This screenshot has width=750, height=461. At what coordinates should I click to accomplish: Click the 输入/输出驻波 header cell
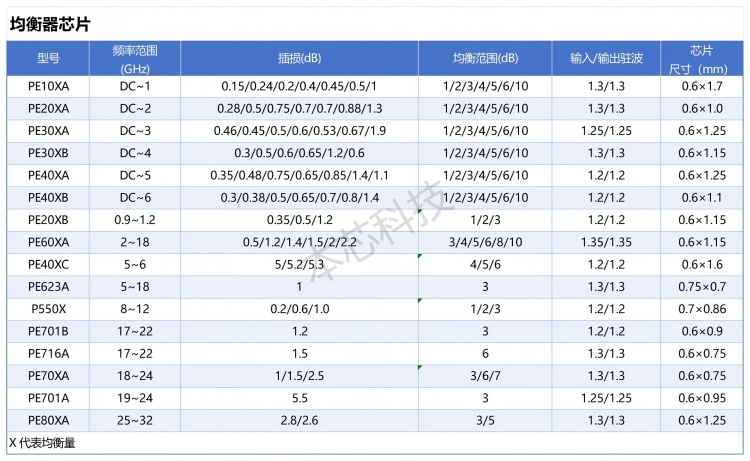[609, 59]
